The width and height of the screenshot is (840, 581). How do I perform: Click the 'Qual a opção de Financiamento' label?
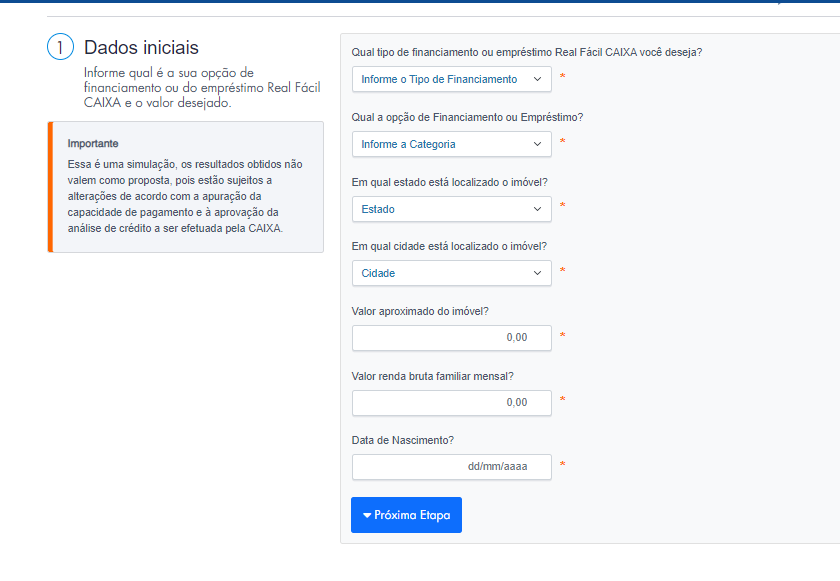467,117
